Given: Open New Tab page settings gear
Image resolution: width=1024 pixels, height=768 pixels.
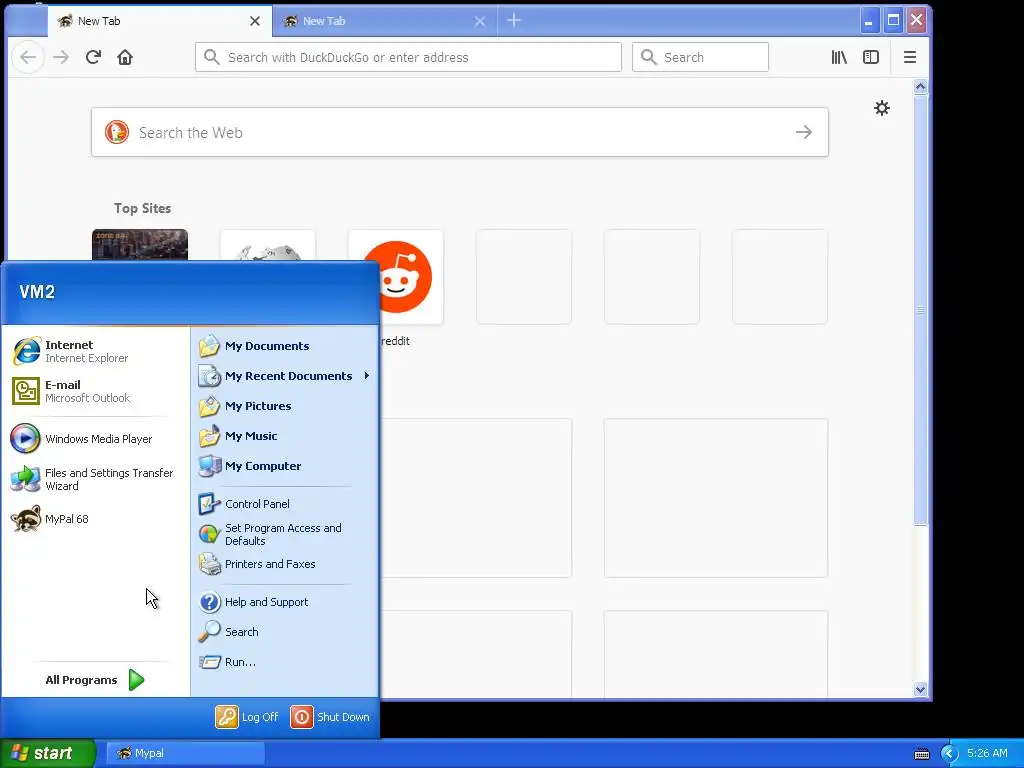Looking at the screenshot, I should [x=882, y=108].
